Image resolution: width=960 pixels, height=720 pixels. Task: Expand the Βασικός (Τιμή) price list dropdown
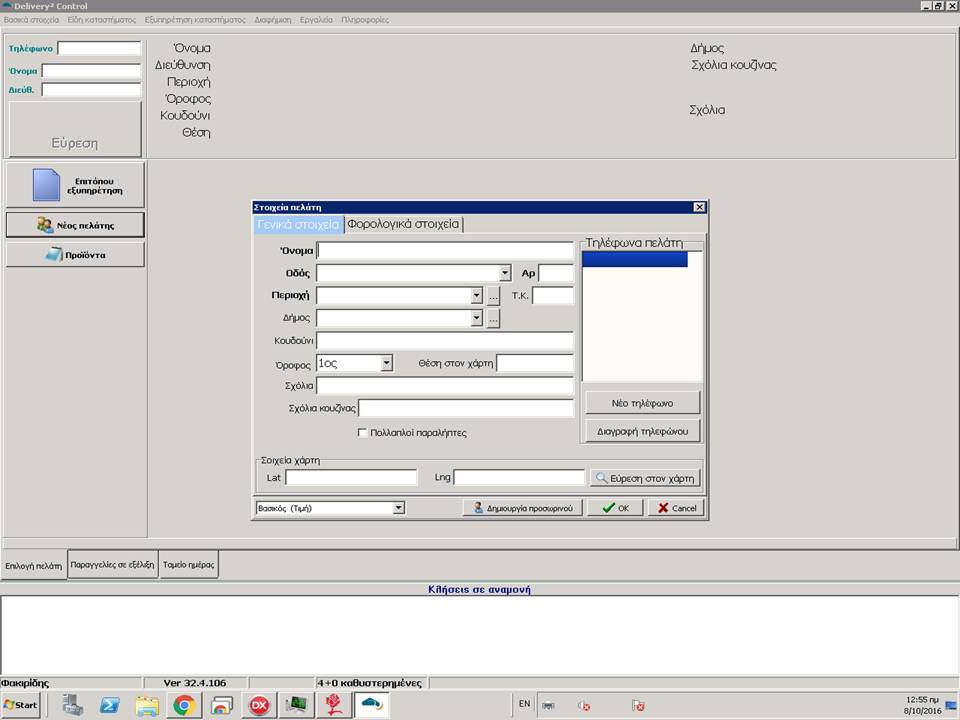399,508
